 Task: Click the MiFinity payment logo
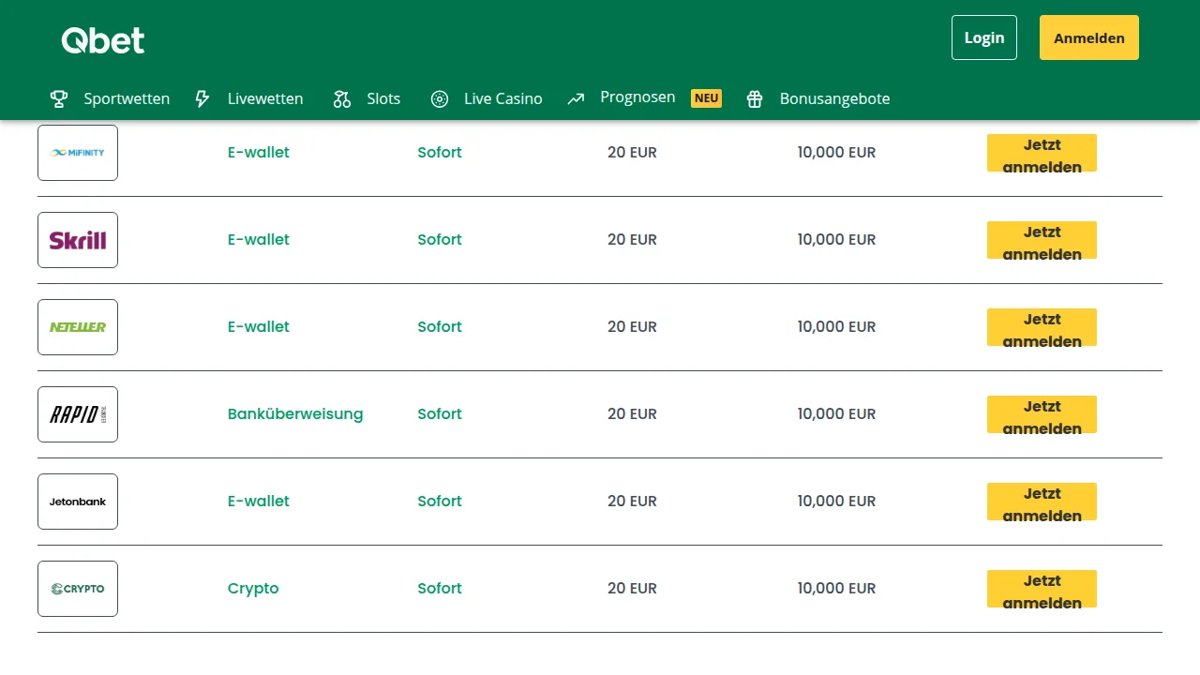point(78,152)
